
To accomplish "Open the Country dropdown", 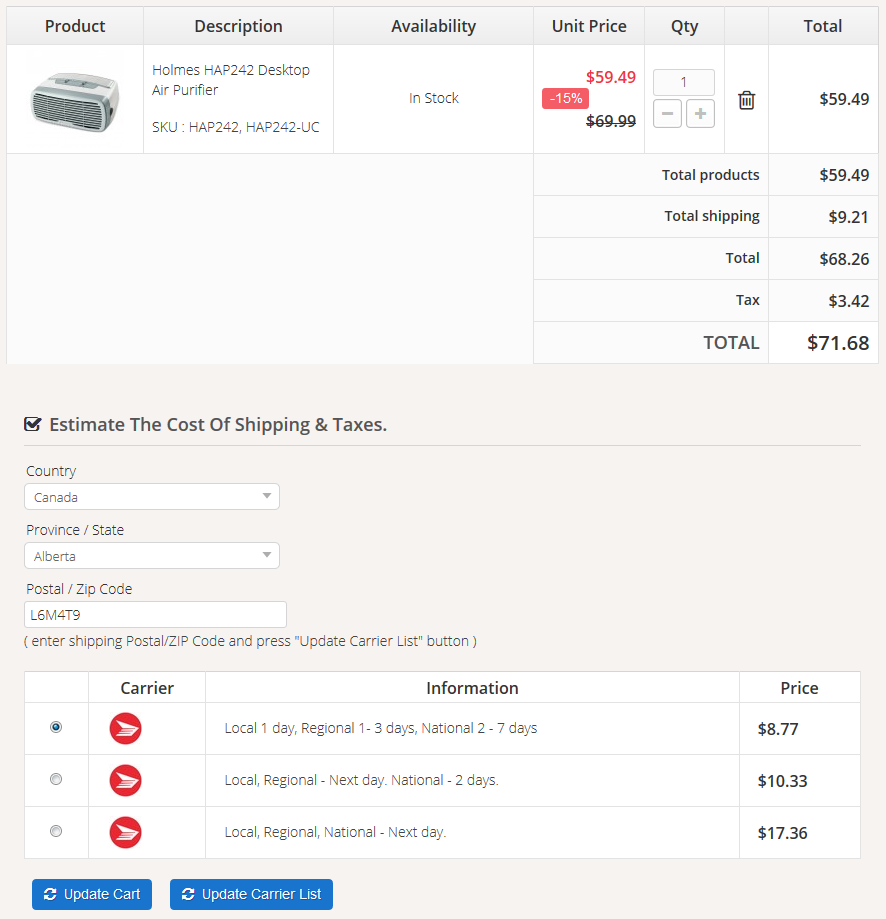I will pos(152,497).
